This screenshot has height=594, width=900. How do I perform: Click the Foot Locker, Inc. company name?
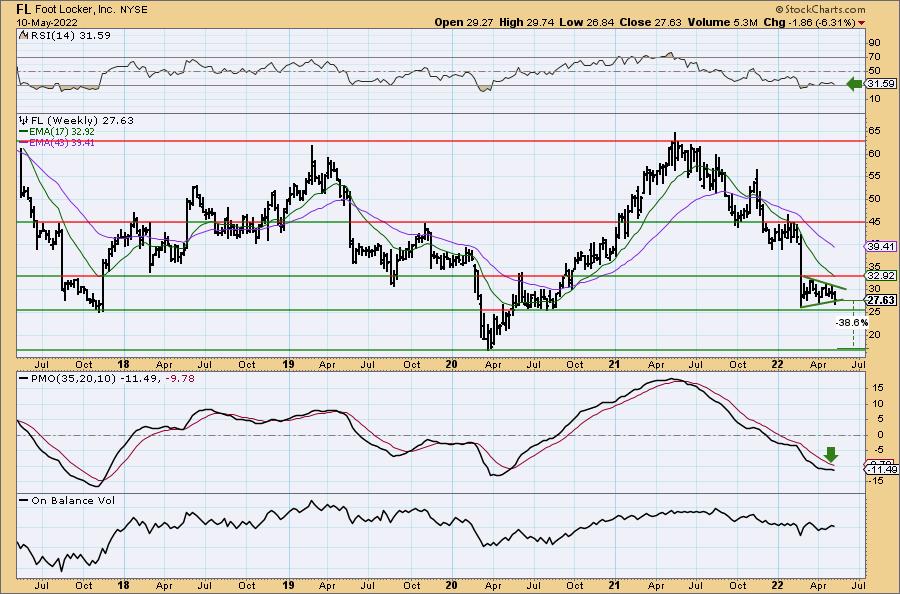[76, 10]
